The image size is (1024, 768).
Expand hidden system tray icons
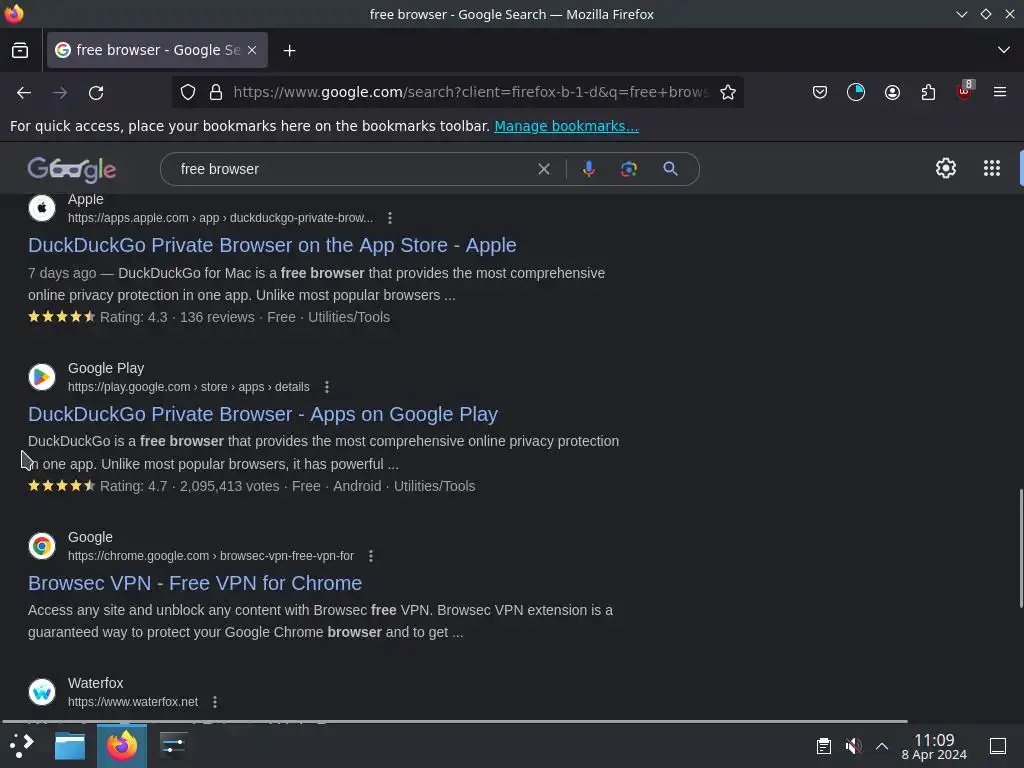point(882,746)
